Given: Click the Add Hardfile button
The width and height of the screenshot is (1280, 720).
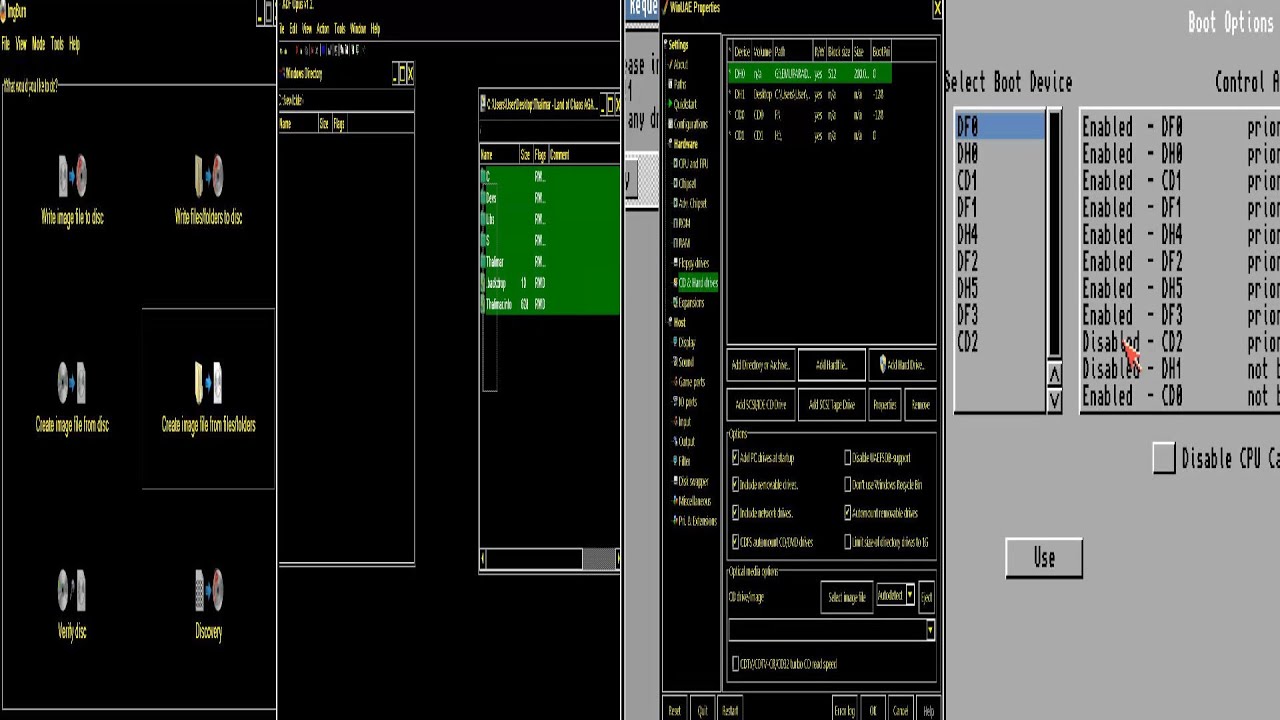Looking at the screenshot, I should coord(831,365).
